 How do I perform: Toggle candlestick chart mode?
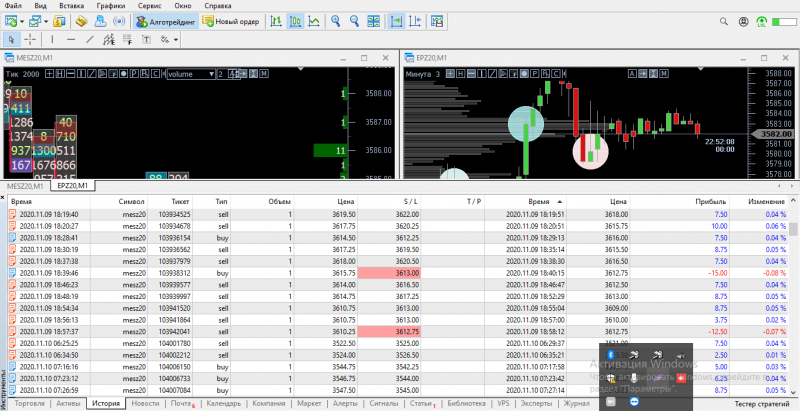pyautogui.click(x=295, y=21)
